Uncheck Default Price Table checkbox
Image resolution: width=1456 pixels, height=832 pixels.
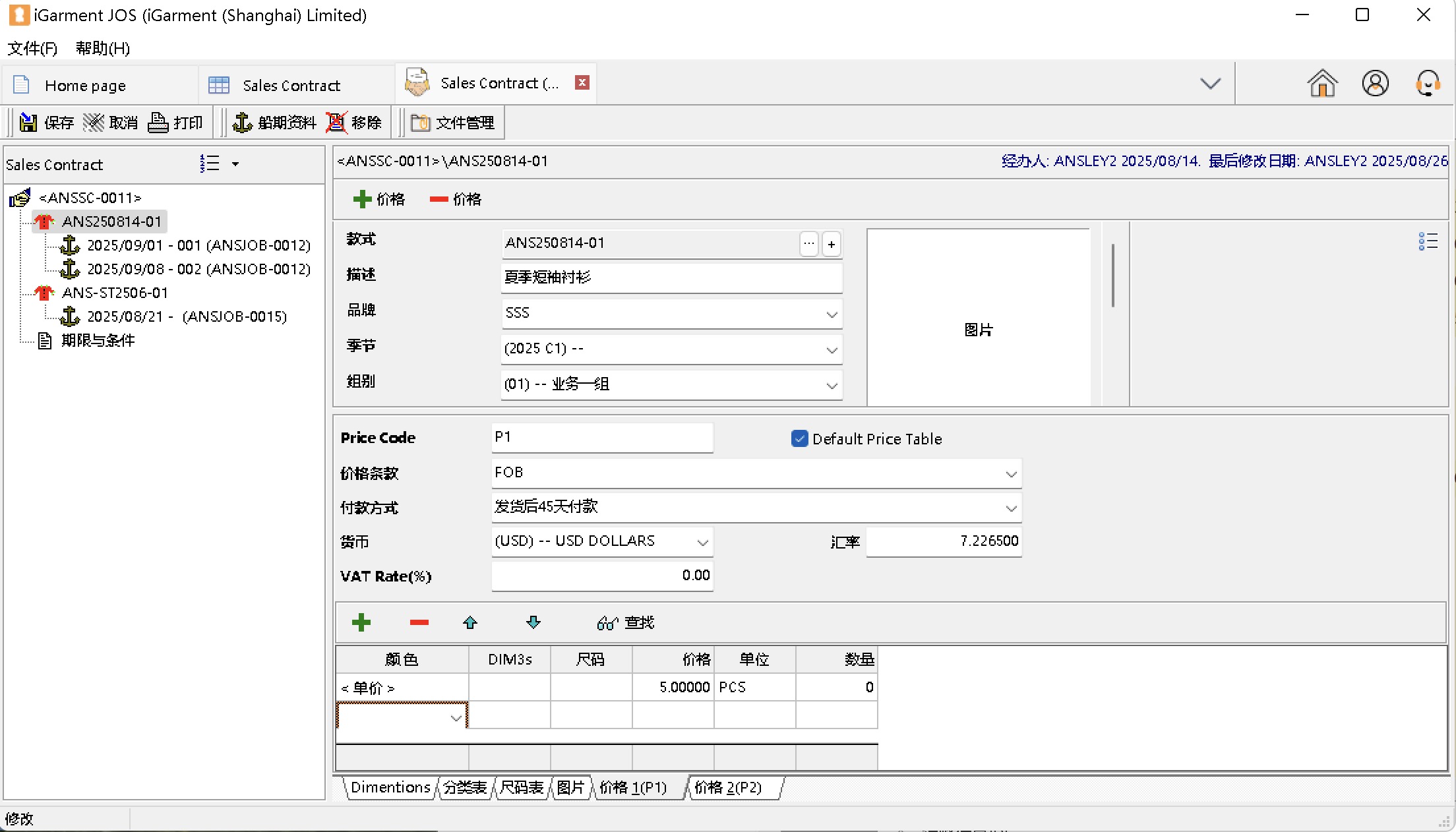[799, 438]
